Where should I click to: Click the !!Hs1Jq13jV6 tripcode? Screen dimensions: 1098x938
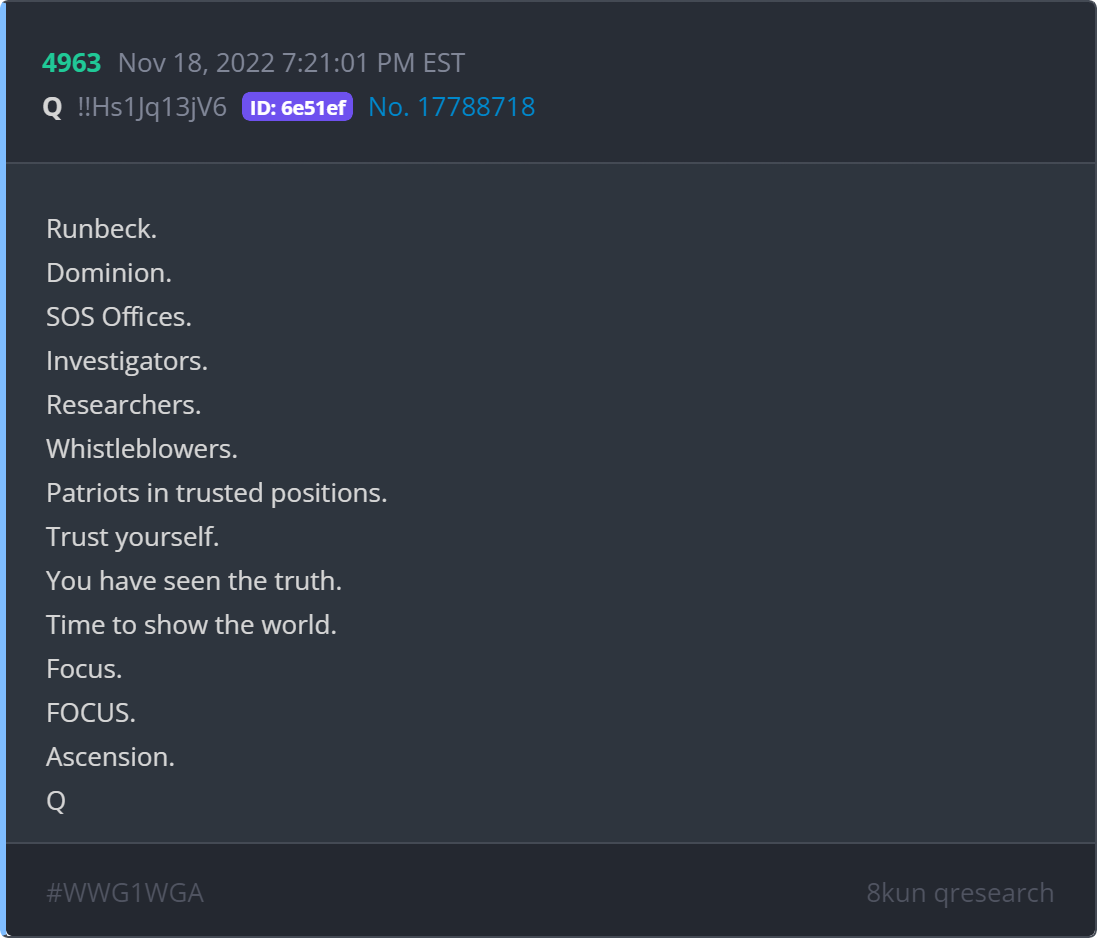click(x=152, y=107)
